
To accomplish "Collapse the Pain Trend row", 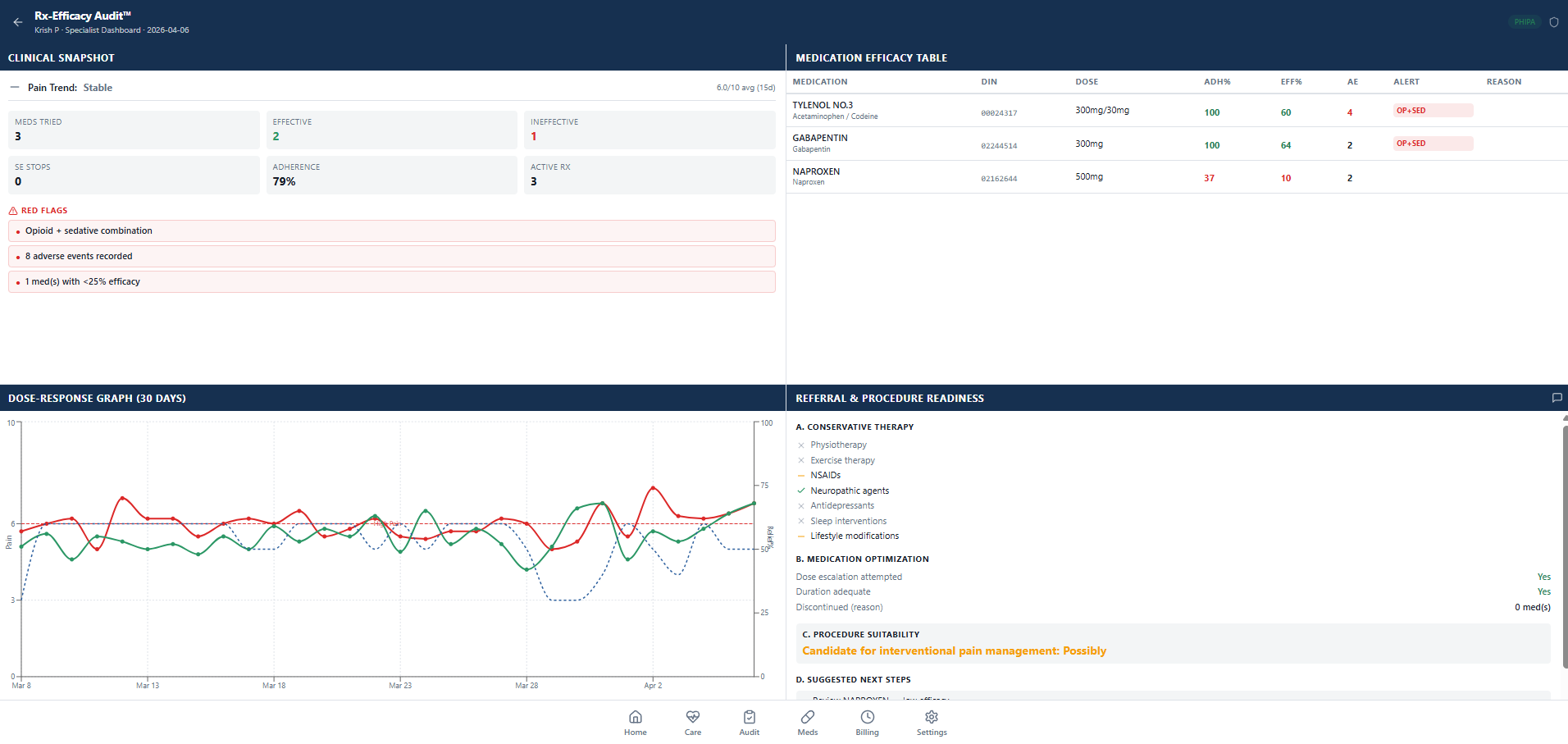I will [15, 87].
